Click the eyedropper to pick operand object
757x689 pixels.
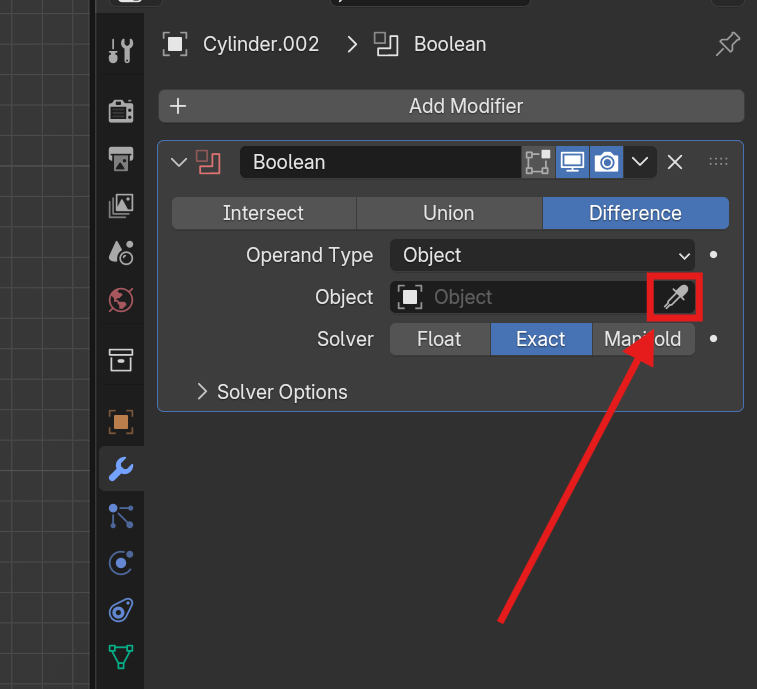pos(675,297)
